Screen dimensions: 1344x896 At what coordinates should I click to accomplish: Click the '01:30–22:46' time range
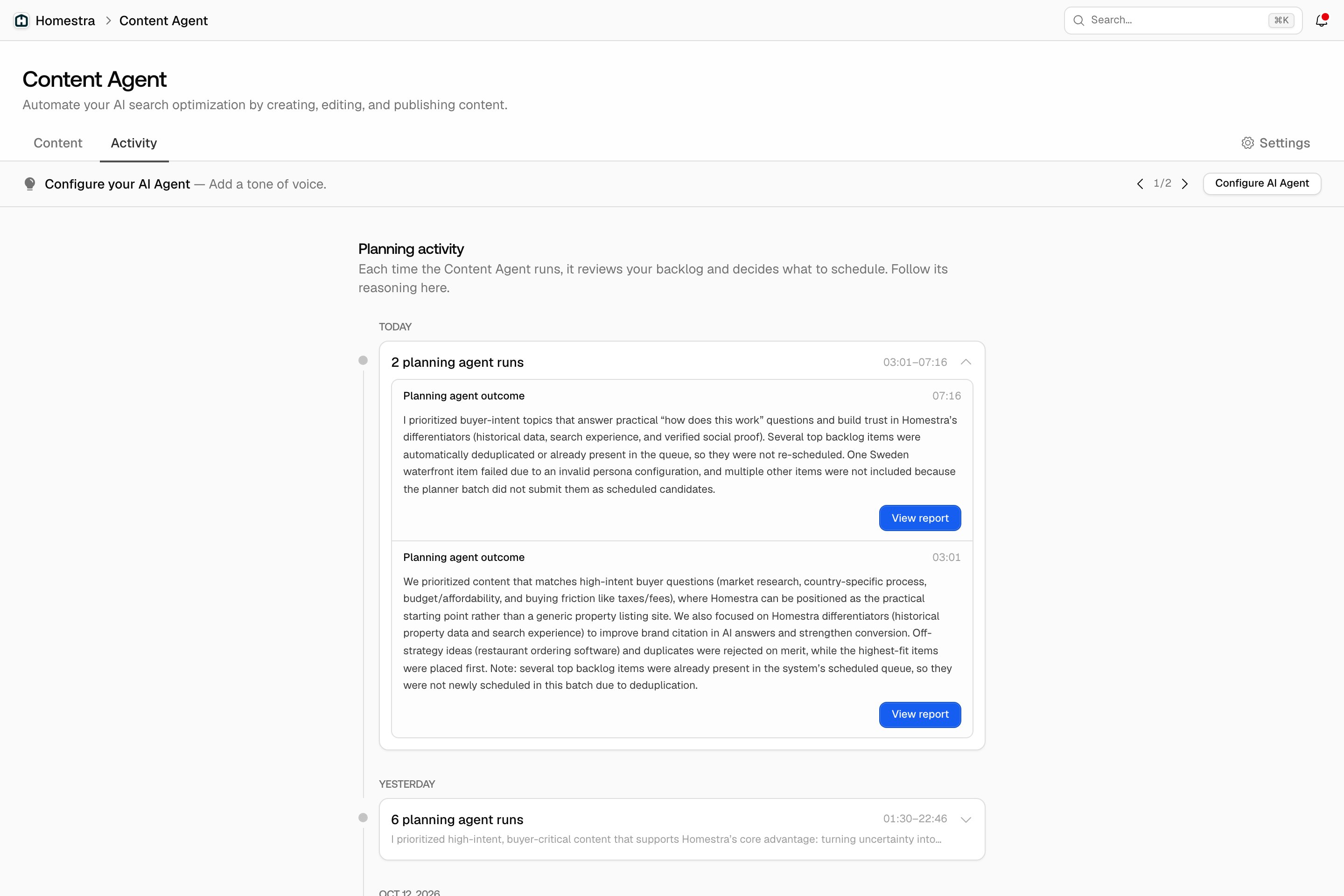915,819
